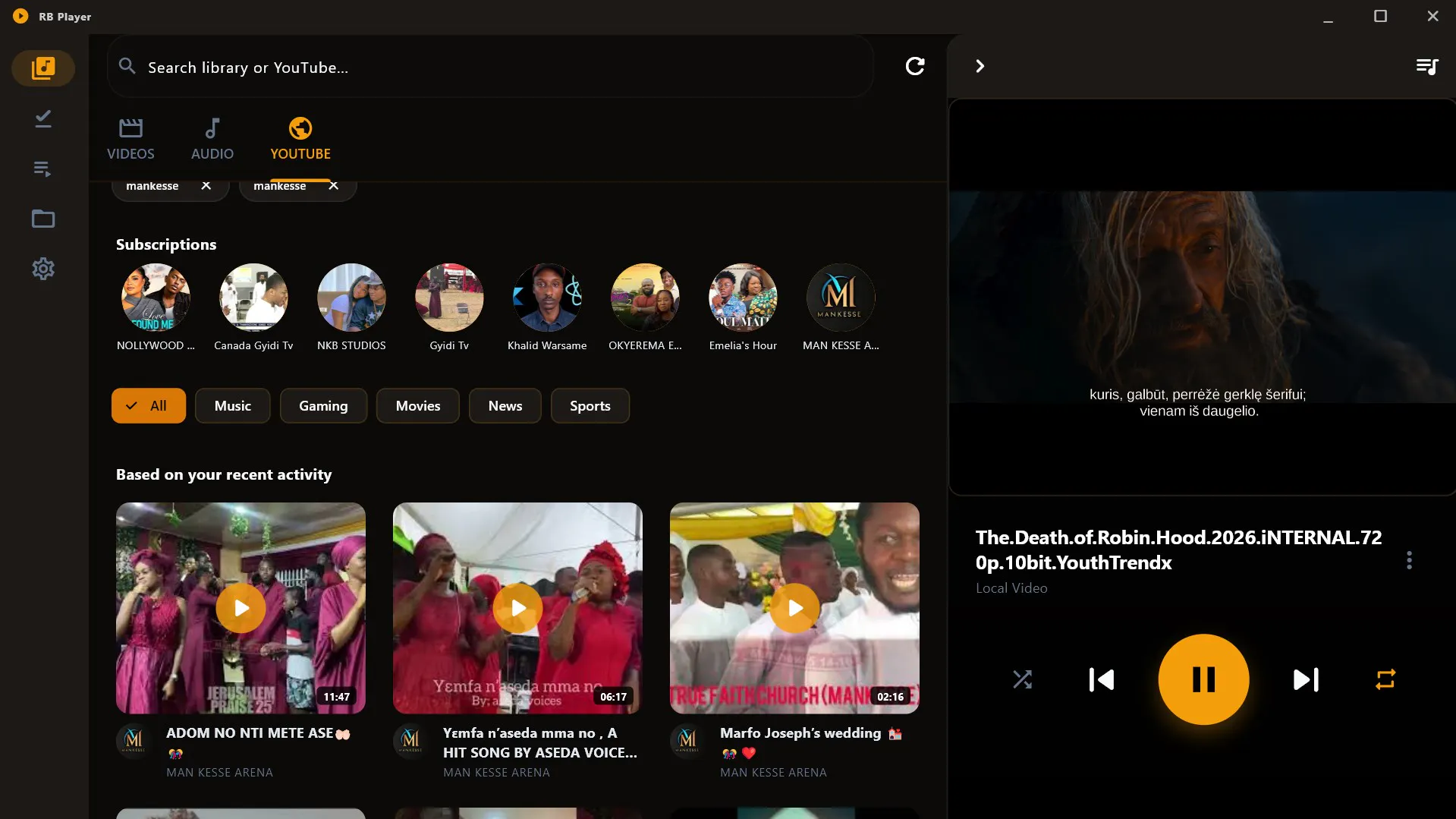Screen dimensions: 1456x819
Task: Filter feed by News
Action: [x=505, y=405]
